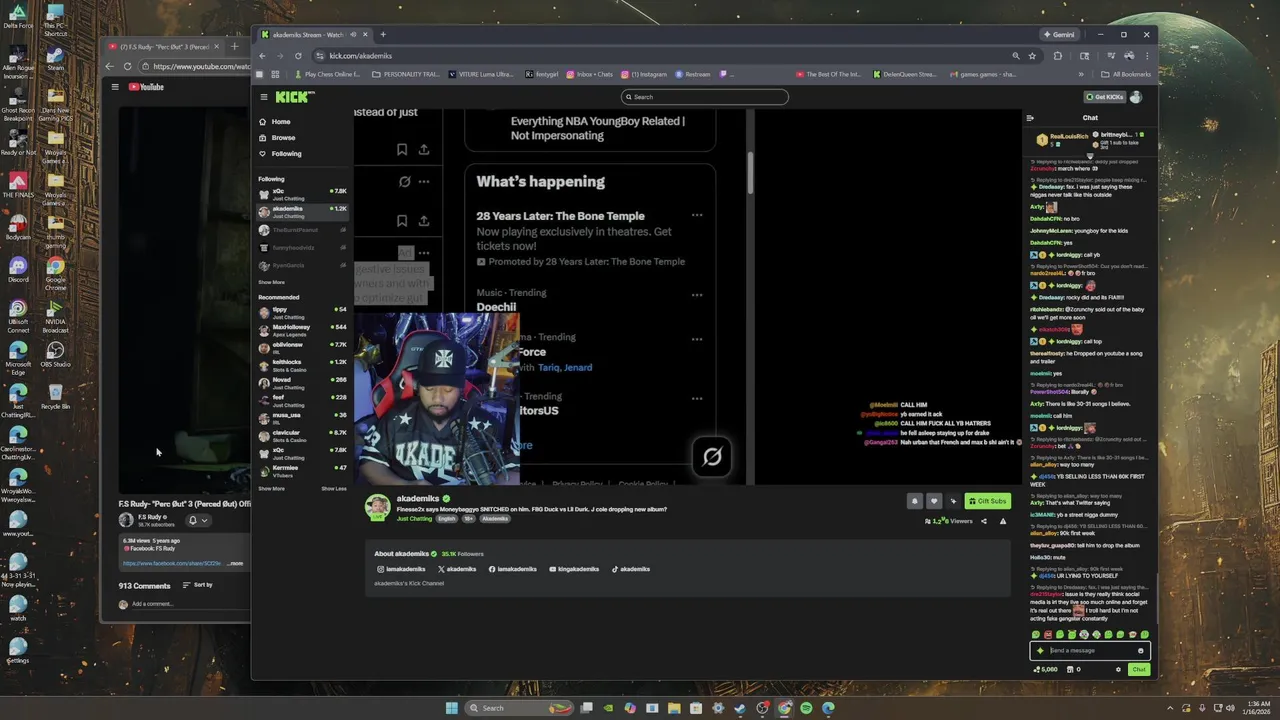This screenshot has width=1280, height=720.
Task: Open akademiks TikTok link
Action: point(631,569)
